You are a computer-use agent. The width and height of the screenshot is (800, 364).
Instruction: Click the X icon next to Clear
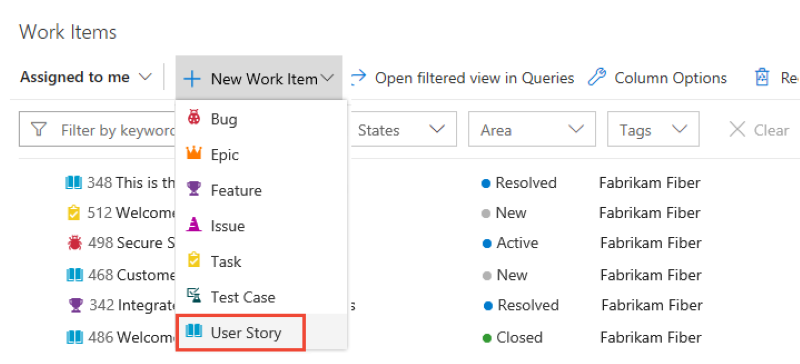point(737,130)
